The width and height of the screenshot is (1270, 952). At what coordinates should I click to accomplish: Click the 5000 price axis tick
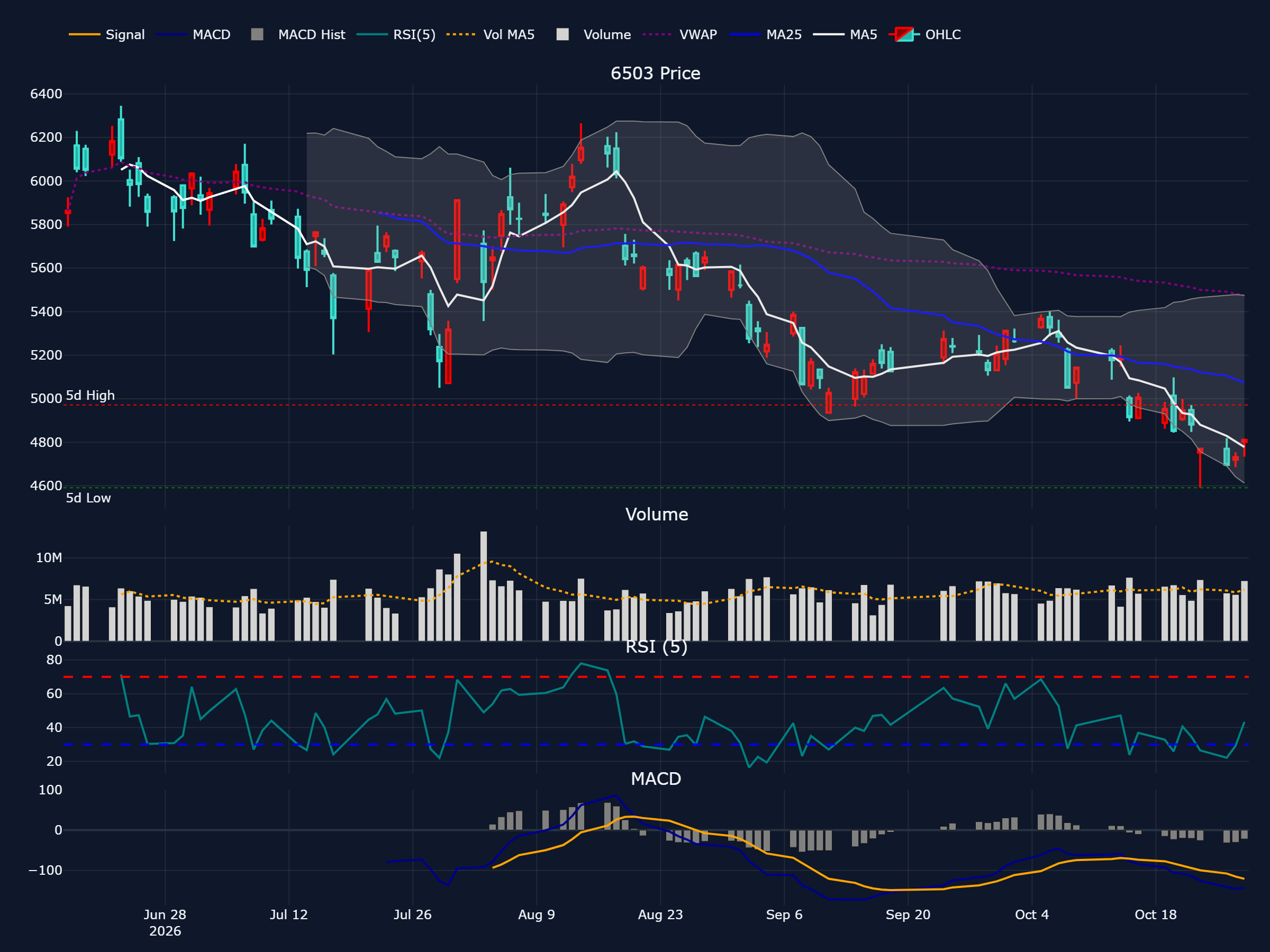point(47,399)
